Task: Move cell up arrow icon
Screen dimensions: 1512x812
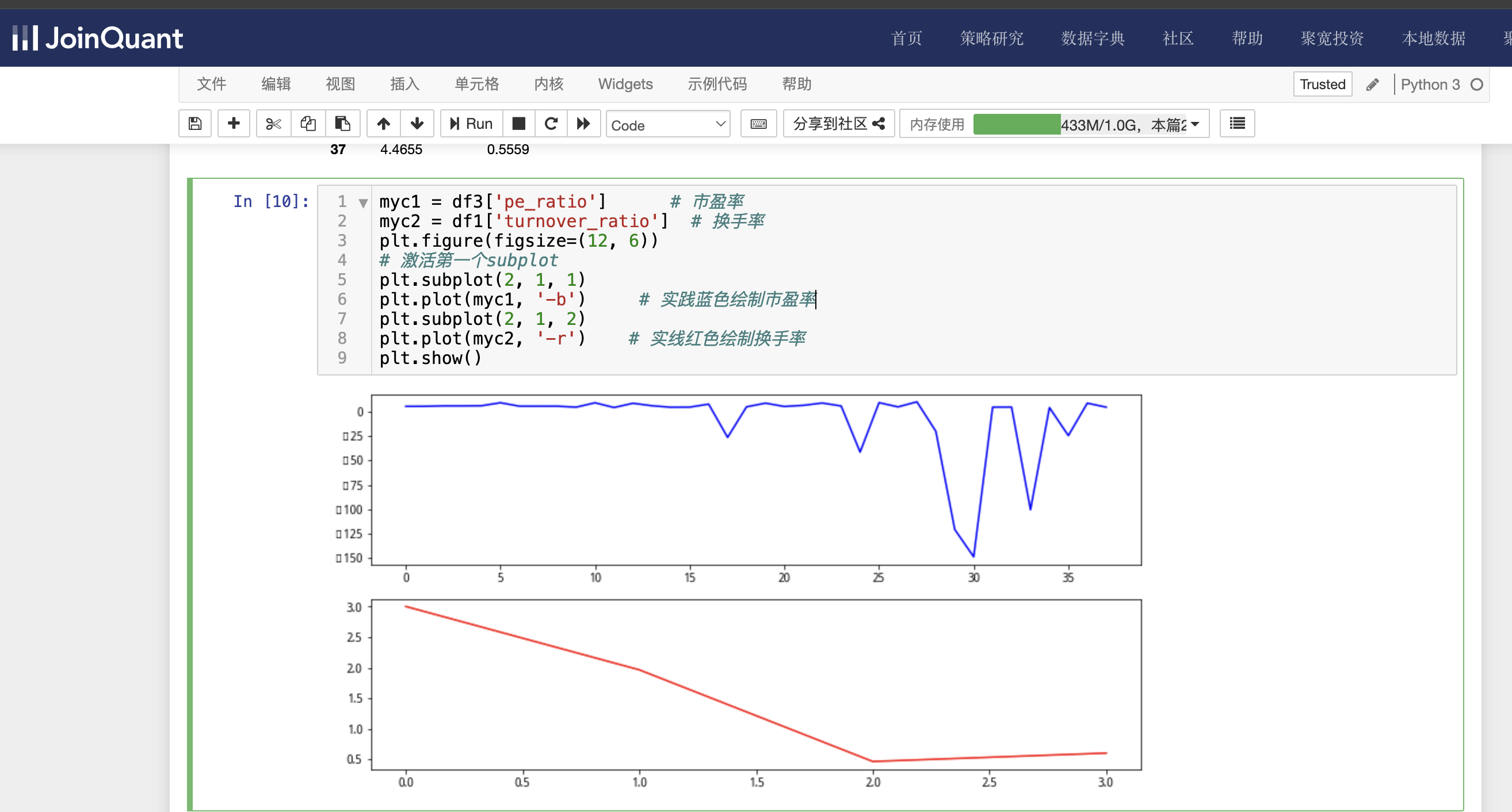Action: pos(384,124)
